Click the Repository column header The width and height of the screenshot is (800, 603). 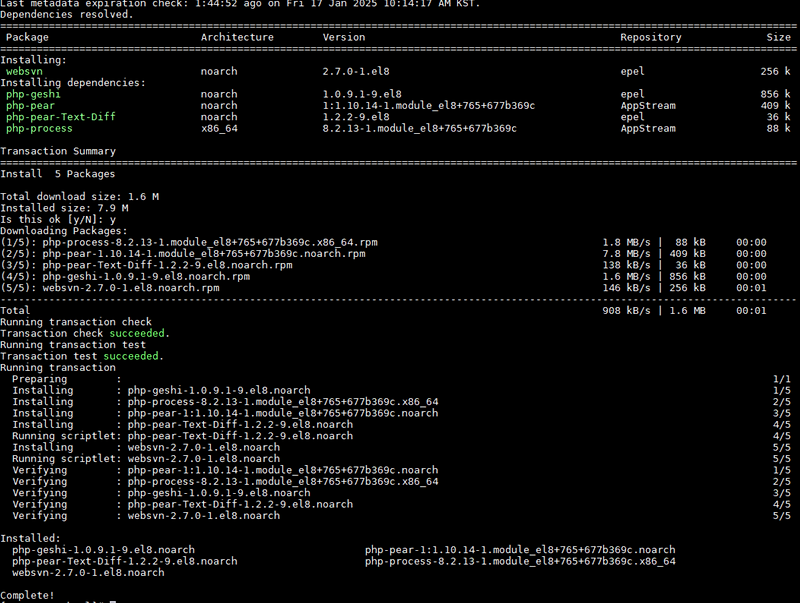point(651,37)
